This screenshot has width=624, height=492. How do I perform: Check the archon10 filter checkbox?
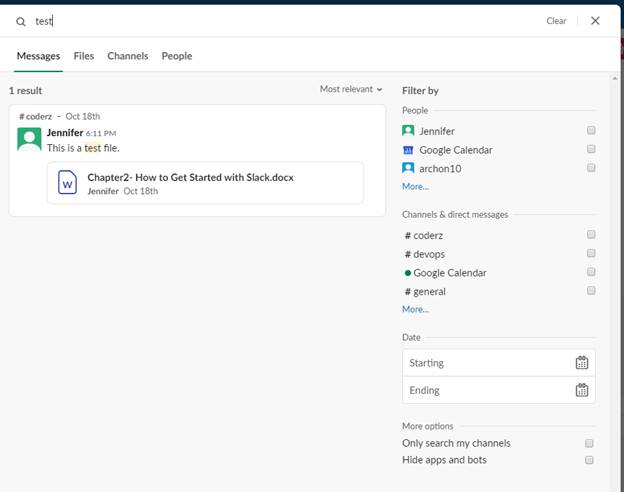click(591, 168)
